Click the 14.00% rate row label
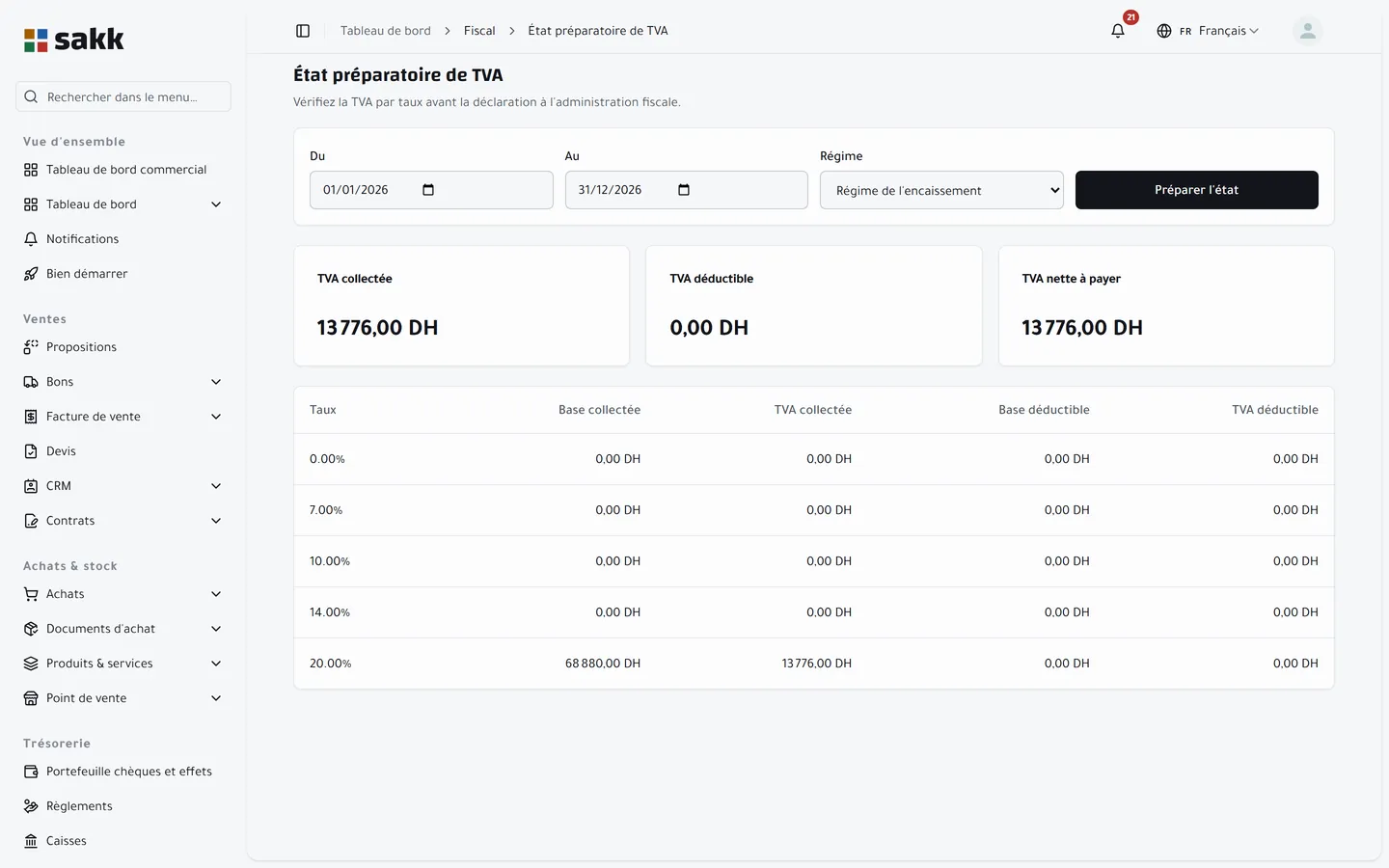1389x868 pixels. click(330, 612)
